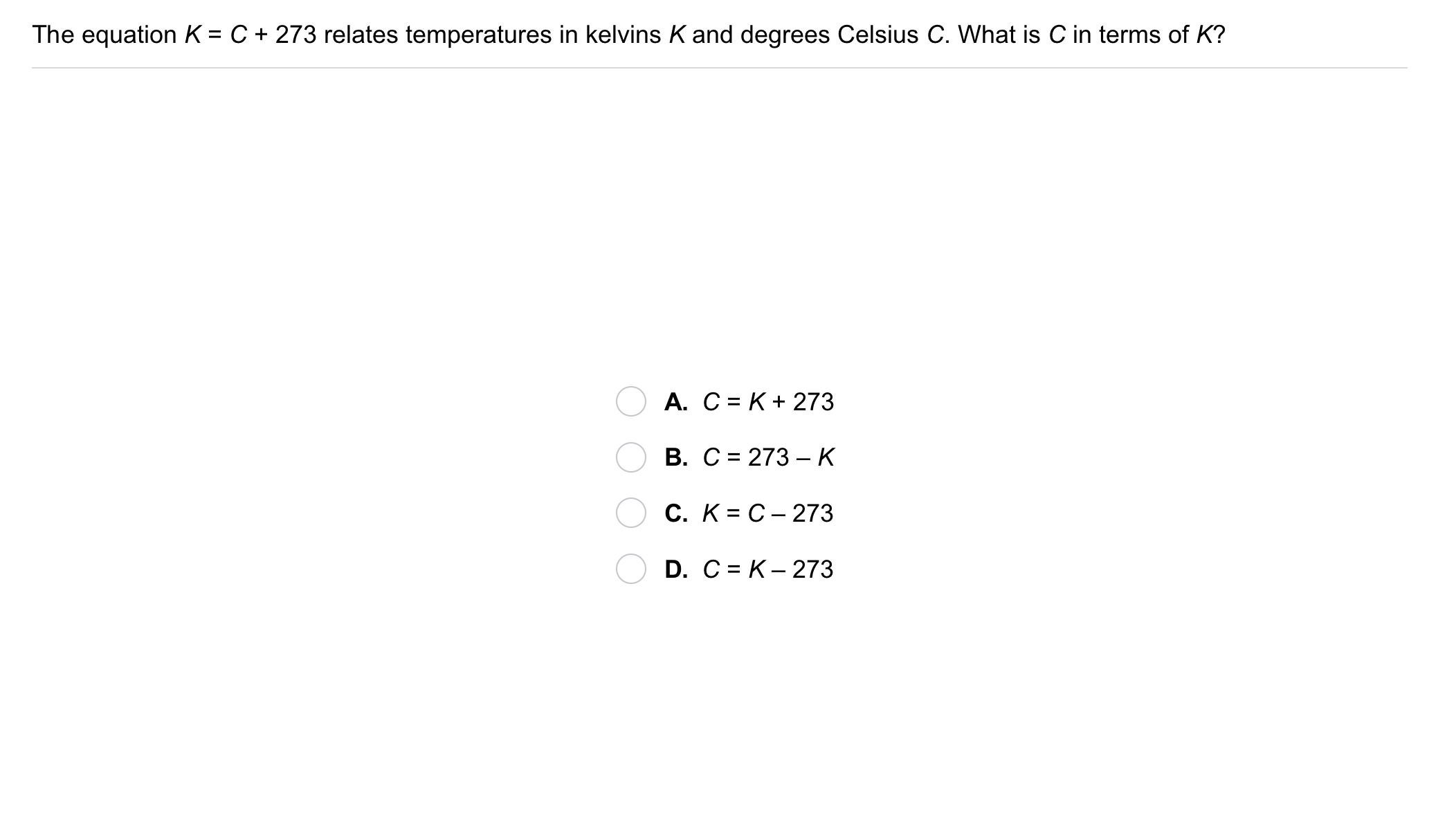Click answer text "C = K + 273"

point(768,402)
